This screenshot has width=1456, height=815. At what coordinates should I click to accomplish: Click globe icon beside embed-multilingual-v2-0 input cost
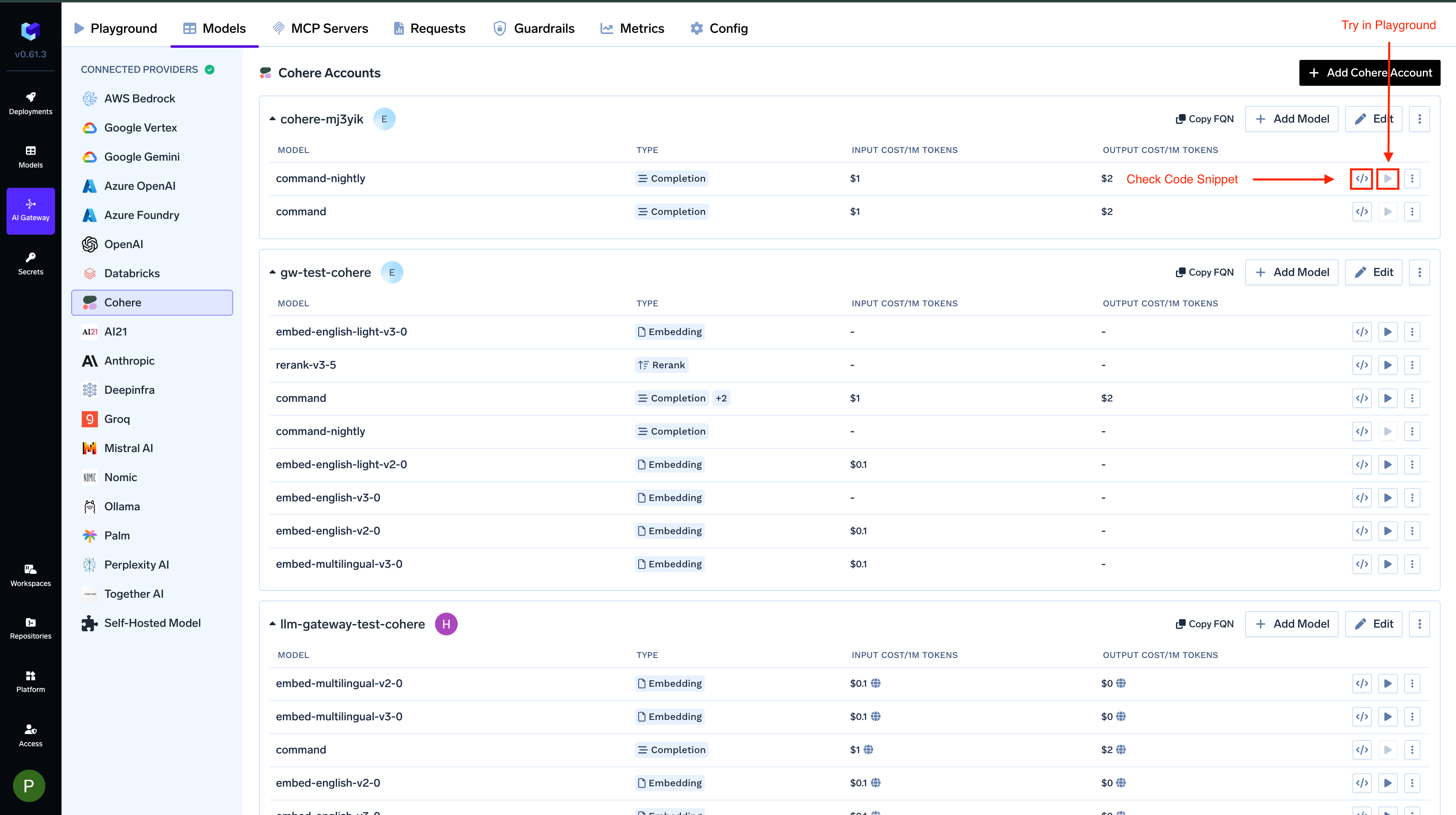tap(876, 683)
